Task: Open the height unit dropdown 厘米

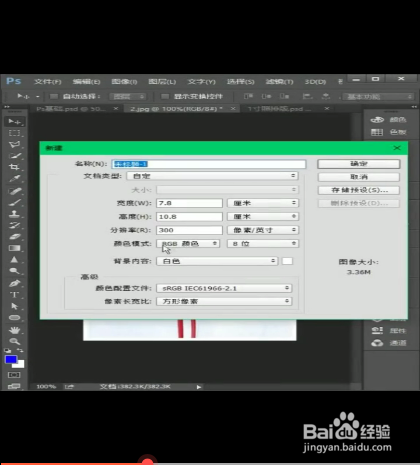Action: coord(263,217)
